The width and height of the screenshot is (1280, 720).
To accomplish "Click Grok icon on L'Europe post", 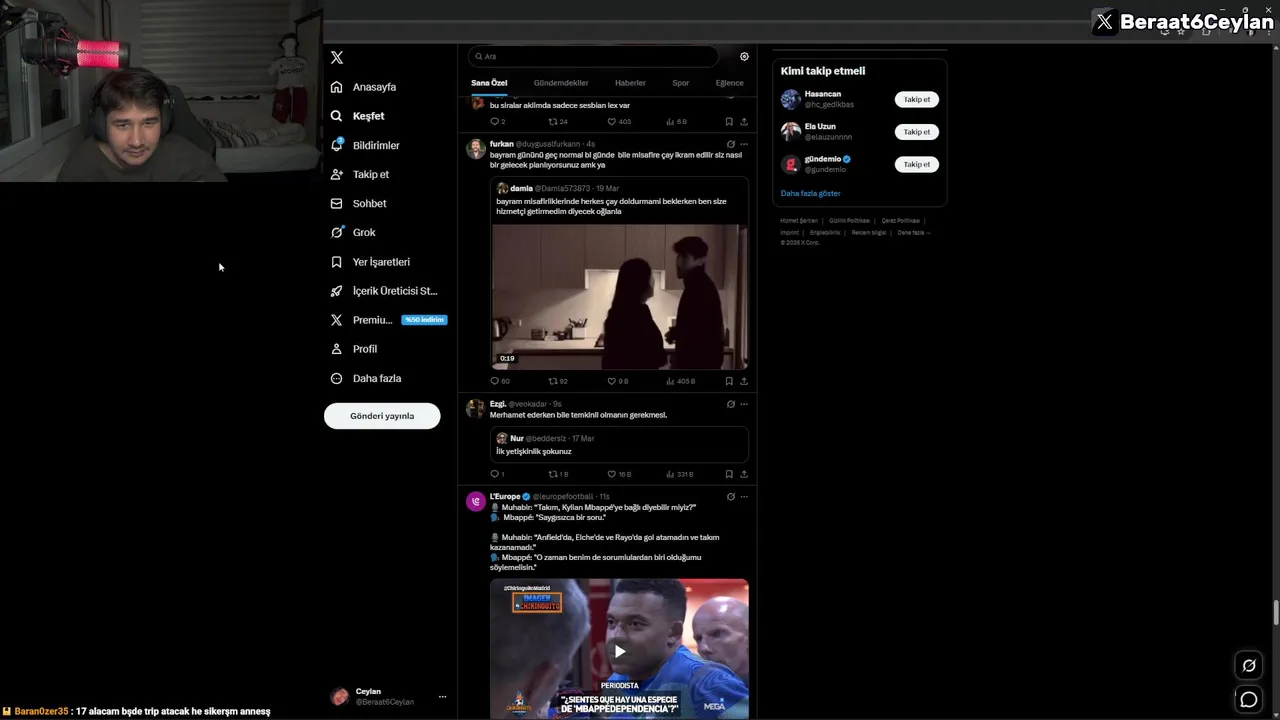I will tap(730, 497).
